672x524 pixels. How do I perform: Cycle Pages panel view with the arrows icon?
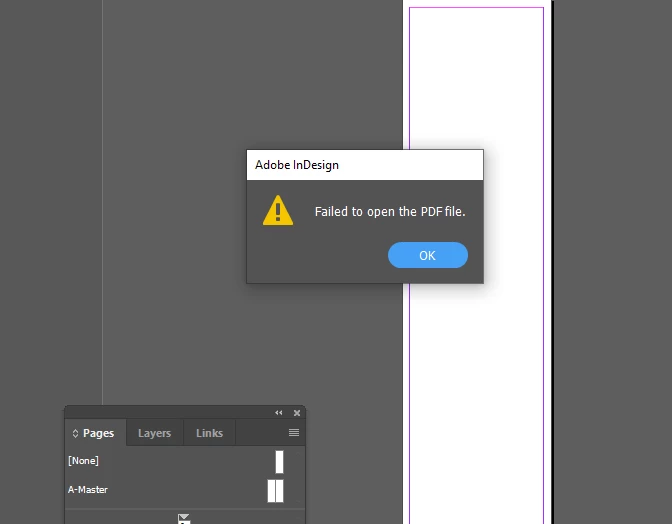(x=75, y=434)
